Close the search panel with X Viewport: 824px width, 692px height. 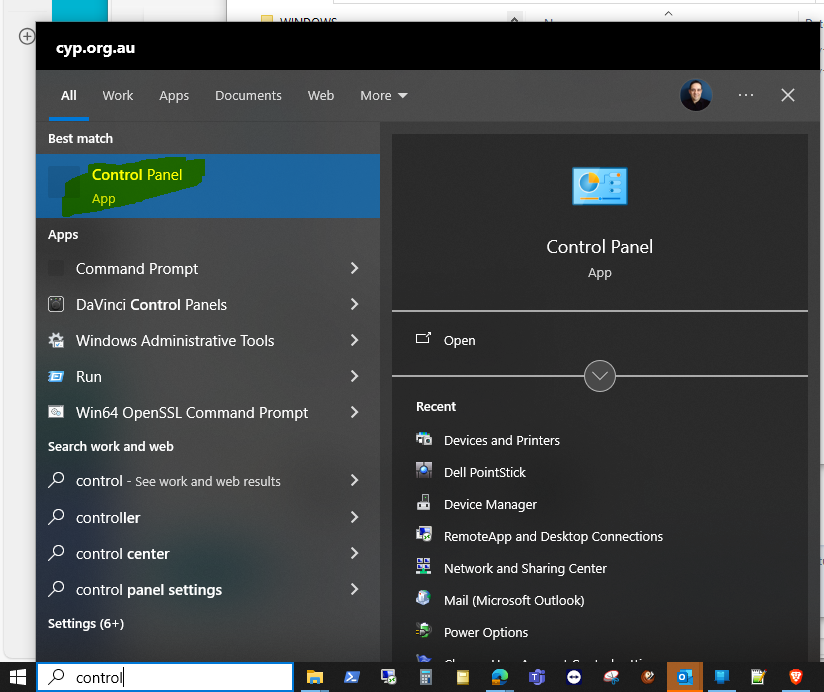pos(788,95)
